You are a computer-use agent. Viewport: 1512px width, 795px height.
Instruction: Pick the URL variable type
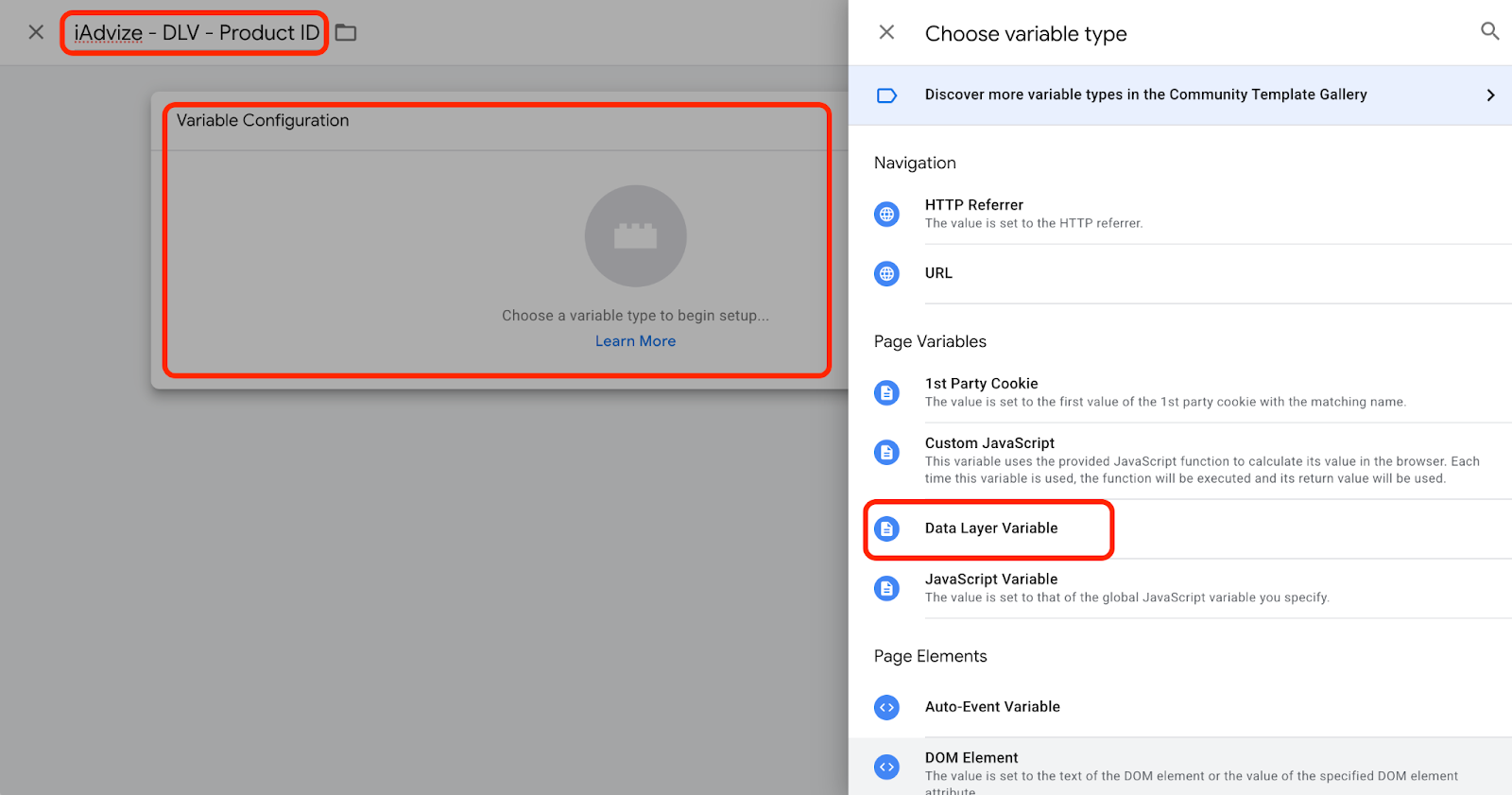[938, 273]
